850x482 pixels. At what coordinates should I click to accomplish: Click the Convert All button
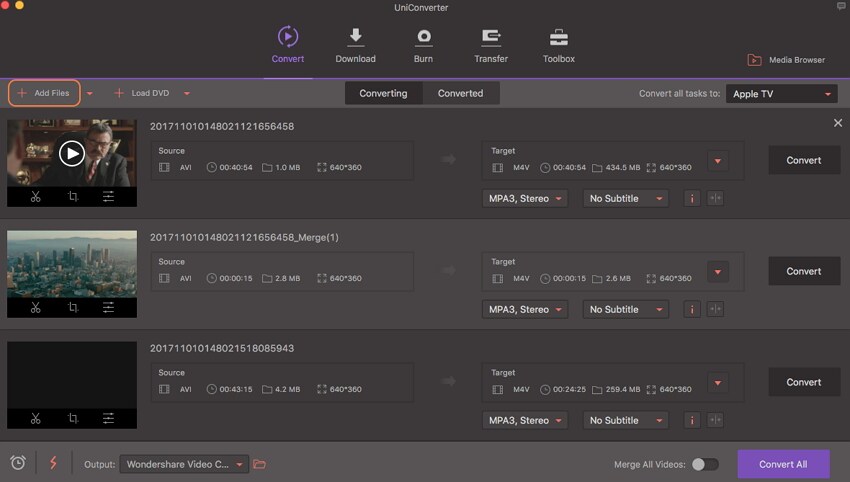click(783, 464)
